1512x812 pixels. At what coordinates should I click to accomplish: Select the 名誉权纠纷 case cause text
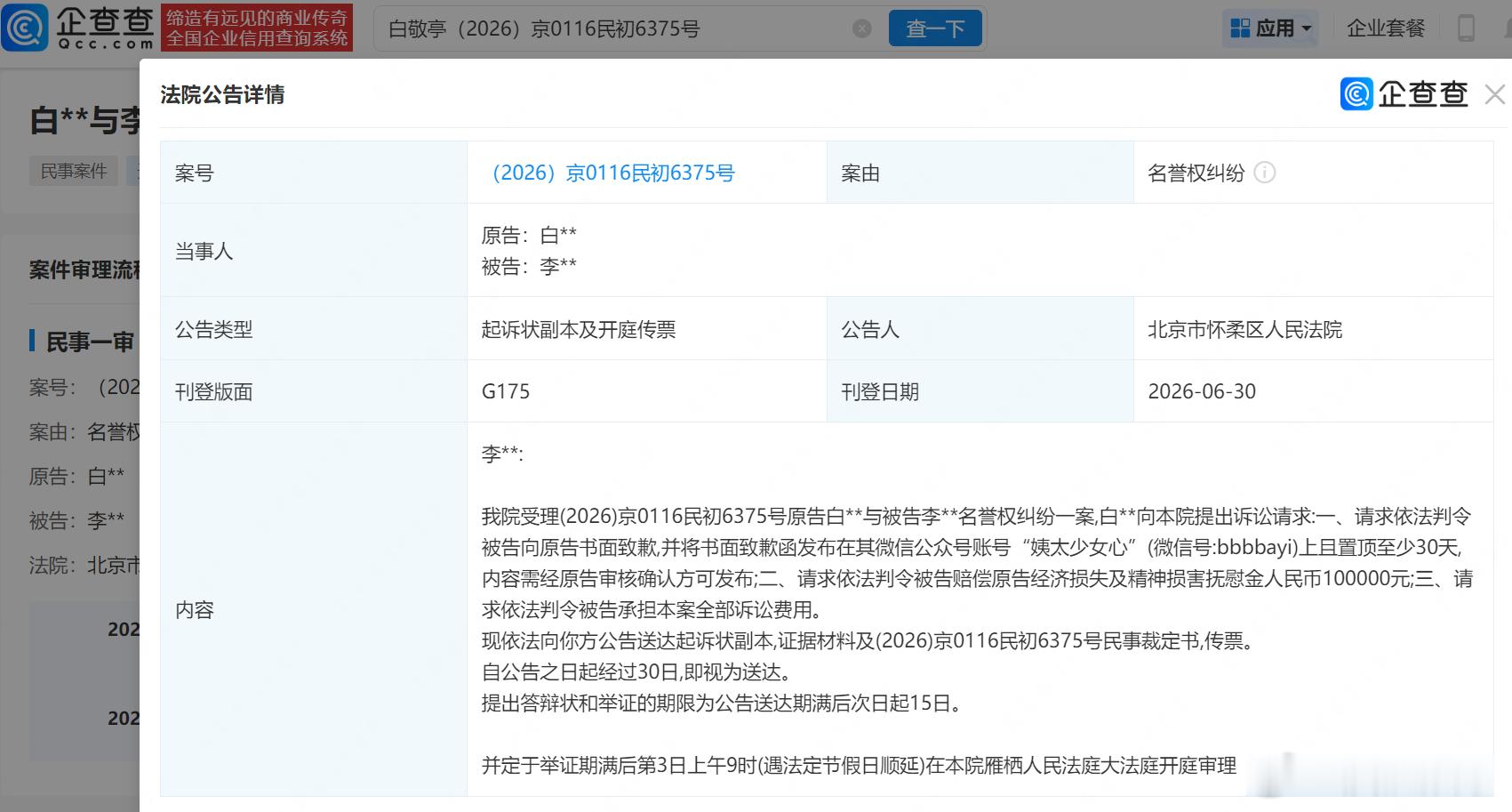tap(1196, 173)
